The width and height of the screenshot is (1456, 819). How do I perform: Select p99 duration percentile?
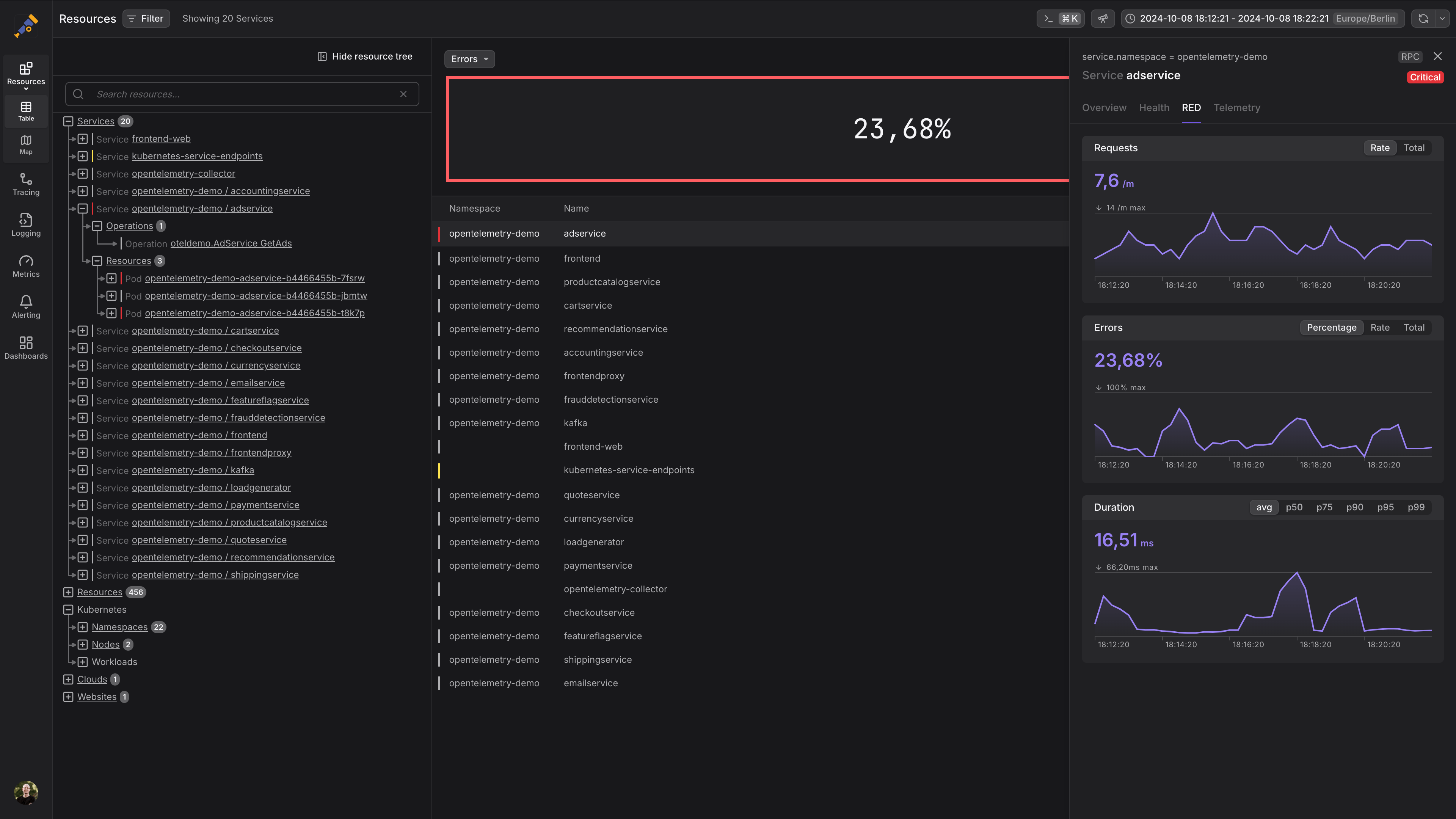click(1416, 508)
